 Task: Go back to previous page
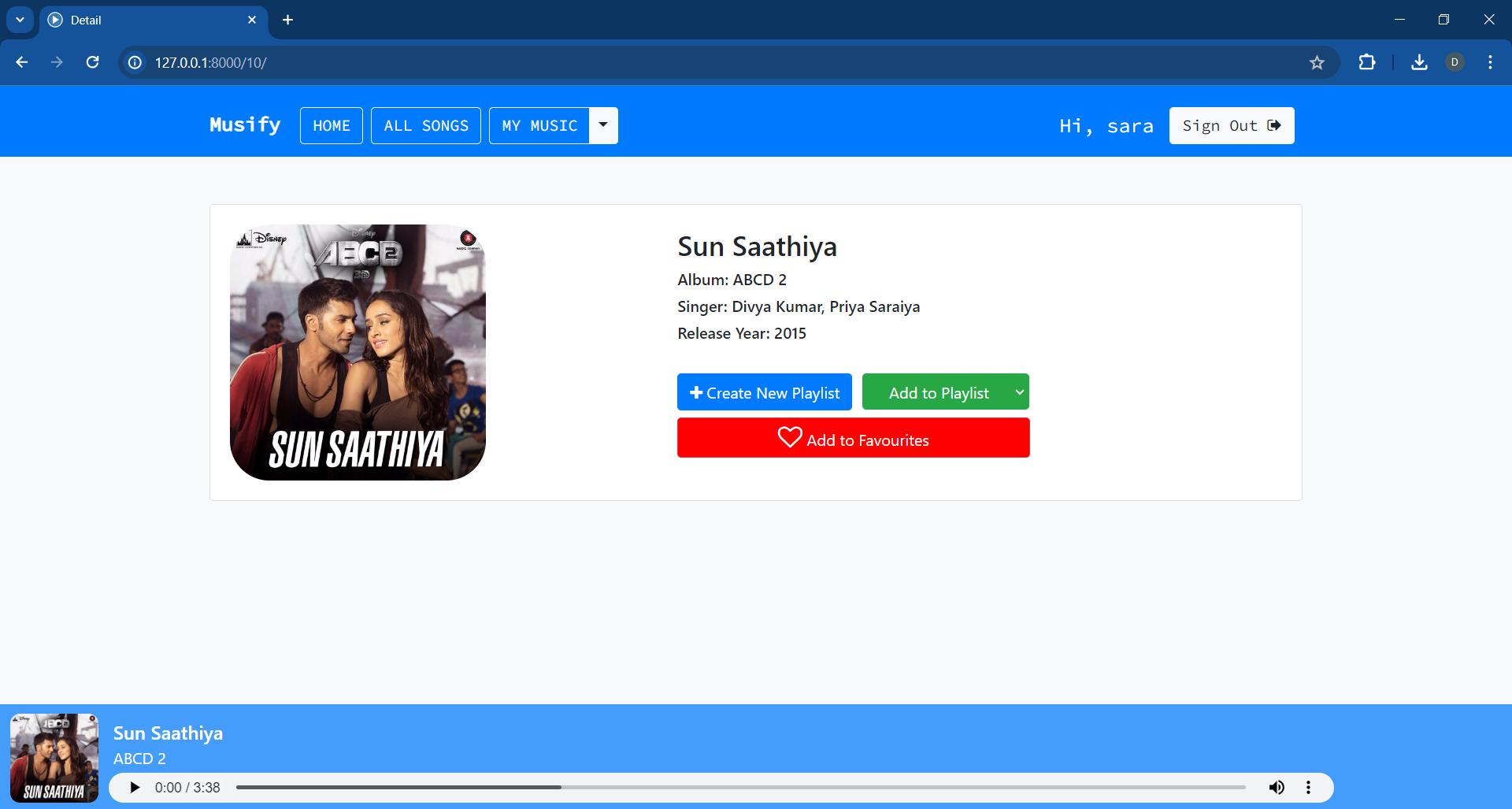coord(22,62)
